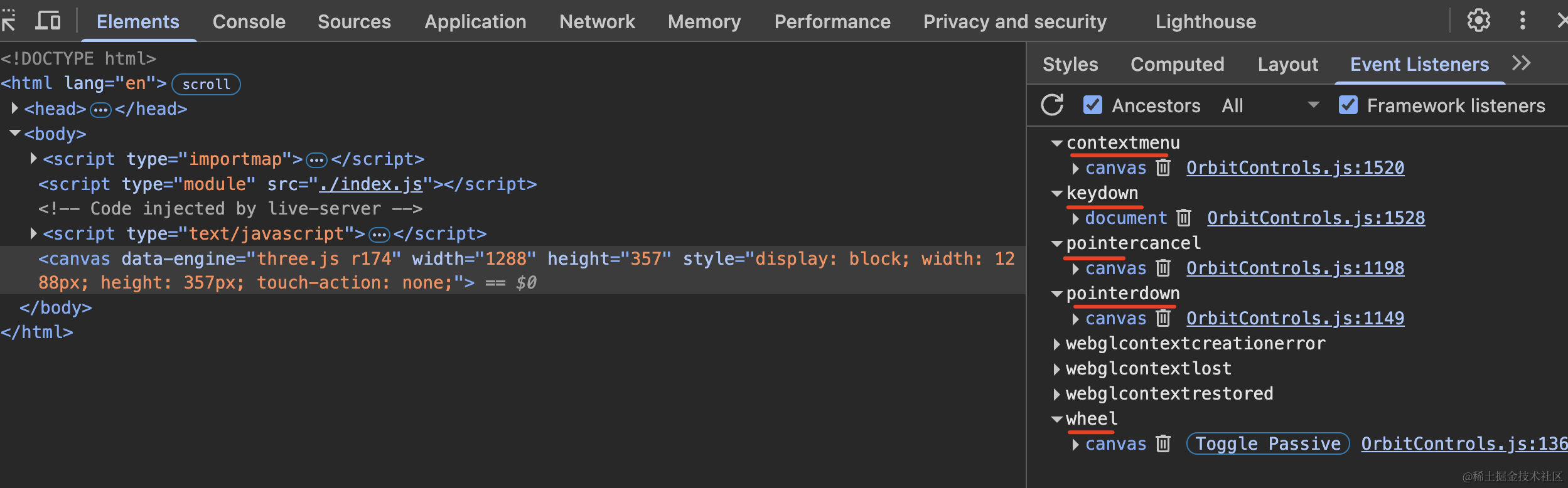Open the Performance tab

(832, 21)
